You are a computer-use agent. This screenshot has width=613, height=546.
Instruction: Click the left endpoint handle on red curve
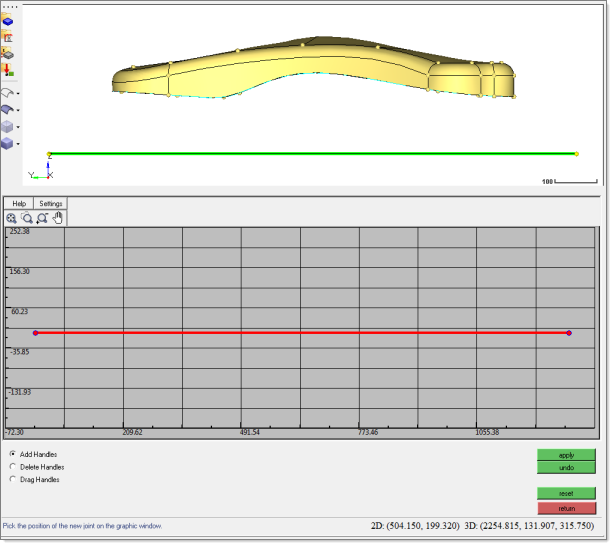35,332
